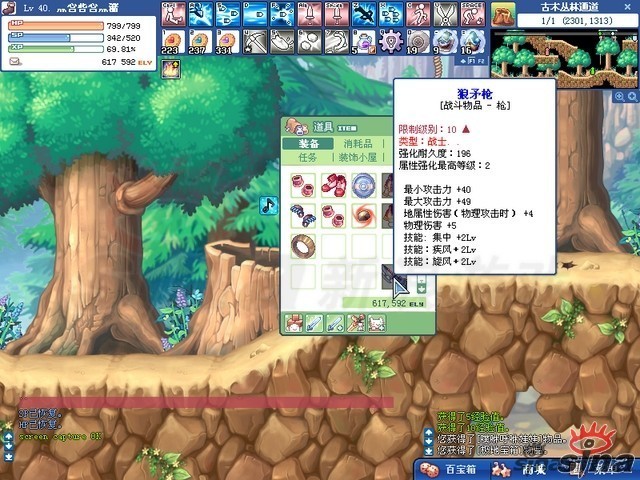Use the grey spiral disc (19)

coord(418,42)
